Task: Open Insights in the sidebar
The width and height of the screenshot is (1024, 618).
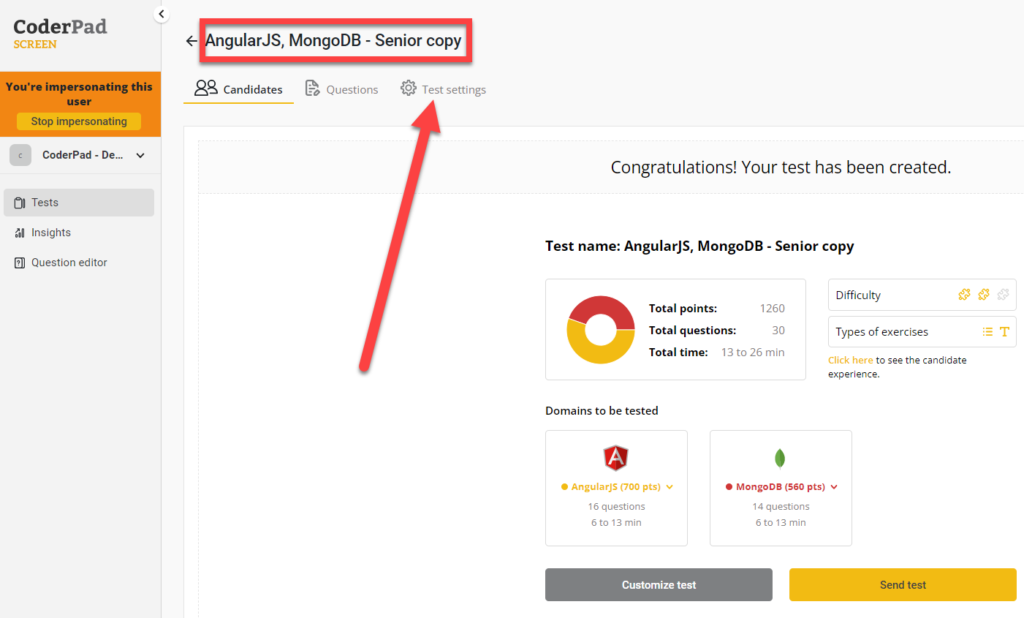Action: pos(50,232)
